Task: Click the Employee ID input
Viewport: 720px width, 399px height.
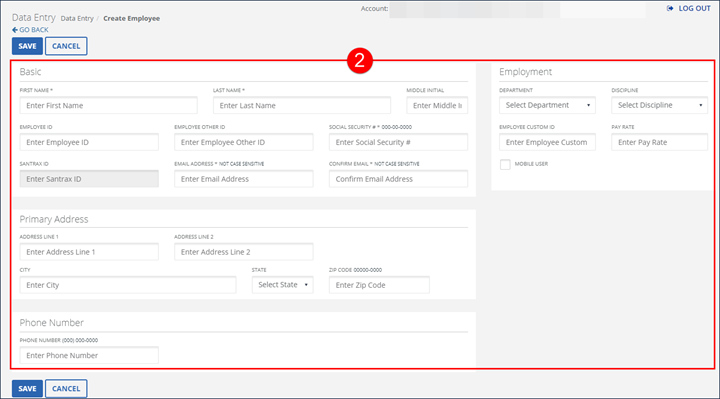Action: [x=89, y=142]
